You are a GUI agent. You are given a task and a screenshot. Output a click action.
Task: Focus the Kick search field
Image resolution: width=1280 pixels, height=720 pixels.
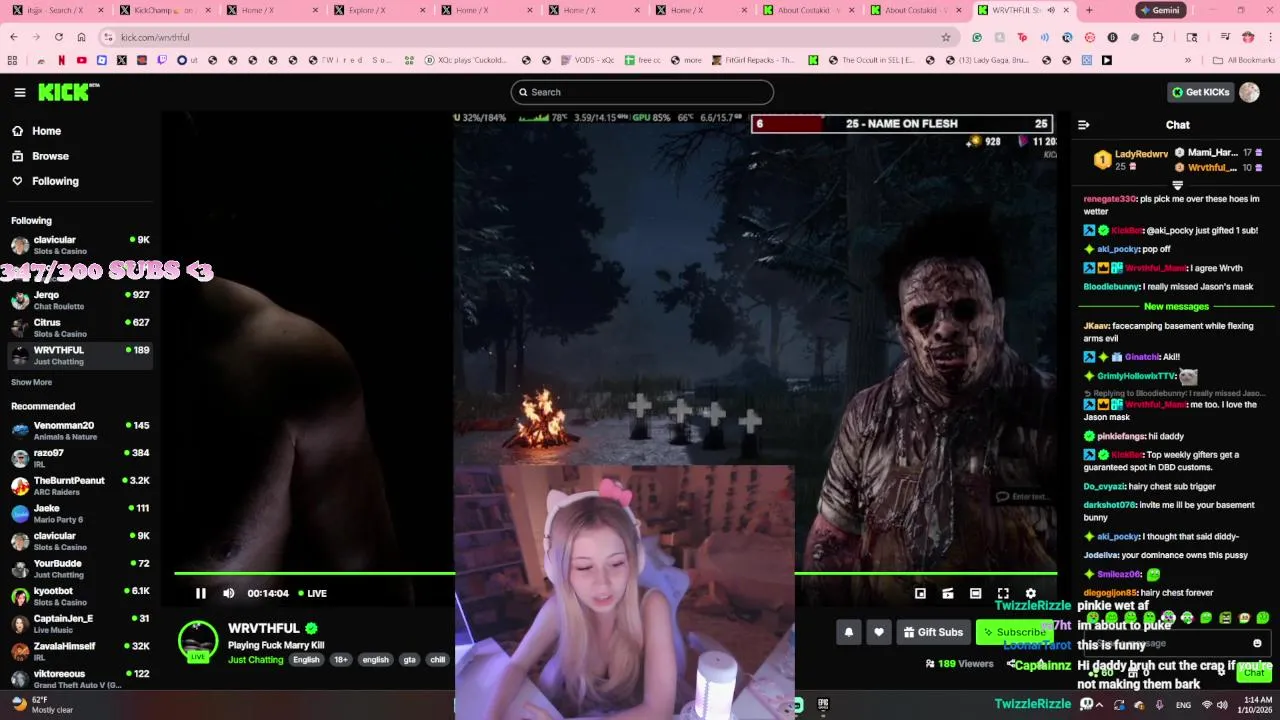[642, 92]
